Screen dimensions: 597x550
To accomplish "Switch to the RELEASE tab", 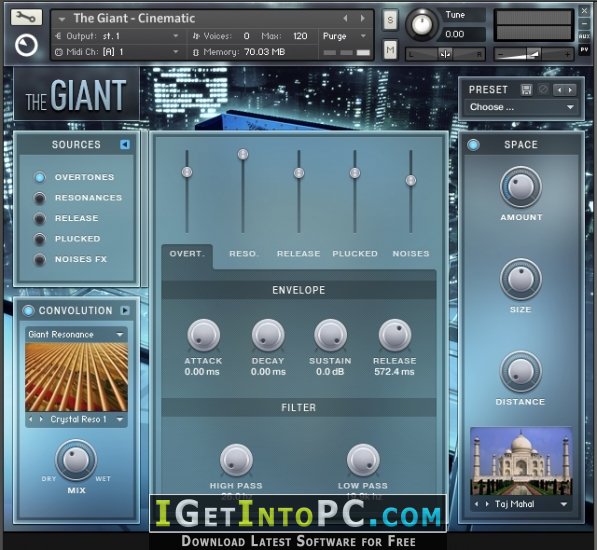I will click(298, 254).
